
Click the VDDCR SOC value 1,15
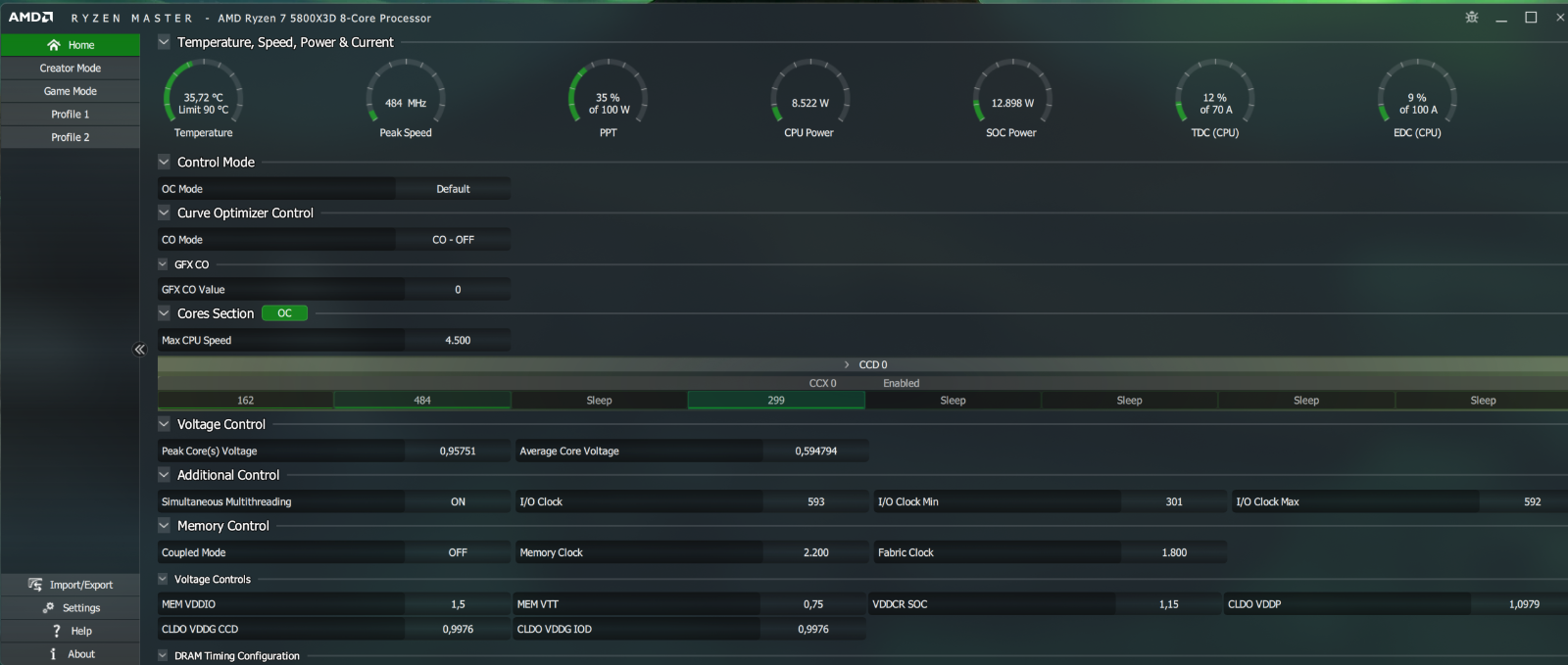(1168, 604)
